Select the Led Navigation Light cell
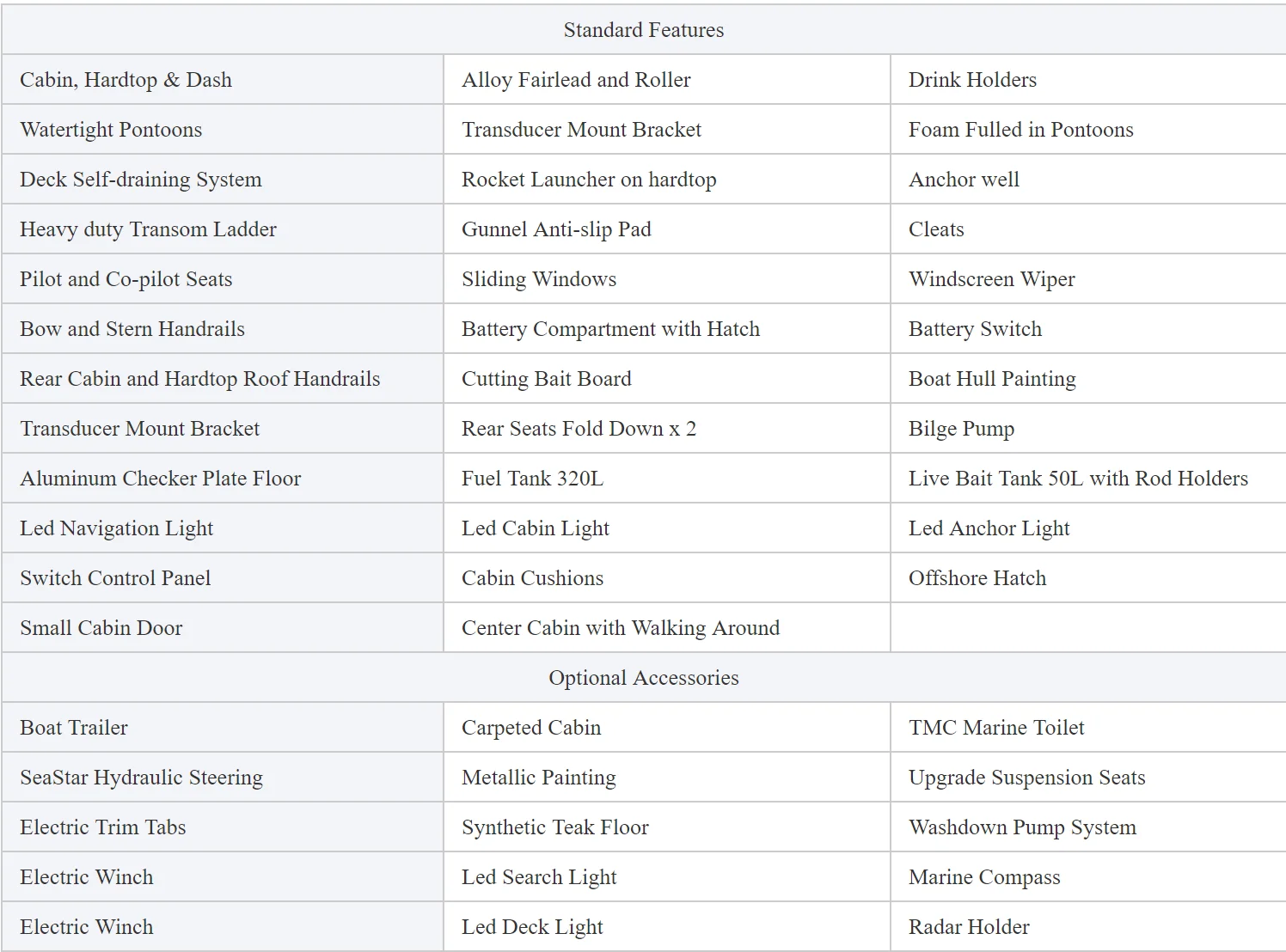 tap(117, 528)
